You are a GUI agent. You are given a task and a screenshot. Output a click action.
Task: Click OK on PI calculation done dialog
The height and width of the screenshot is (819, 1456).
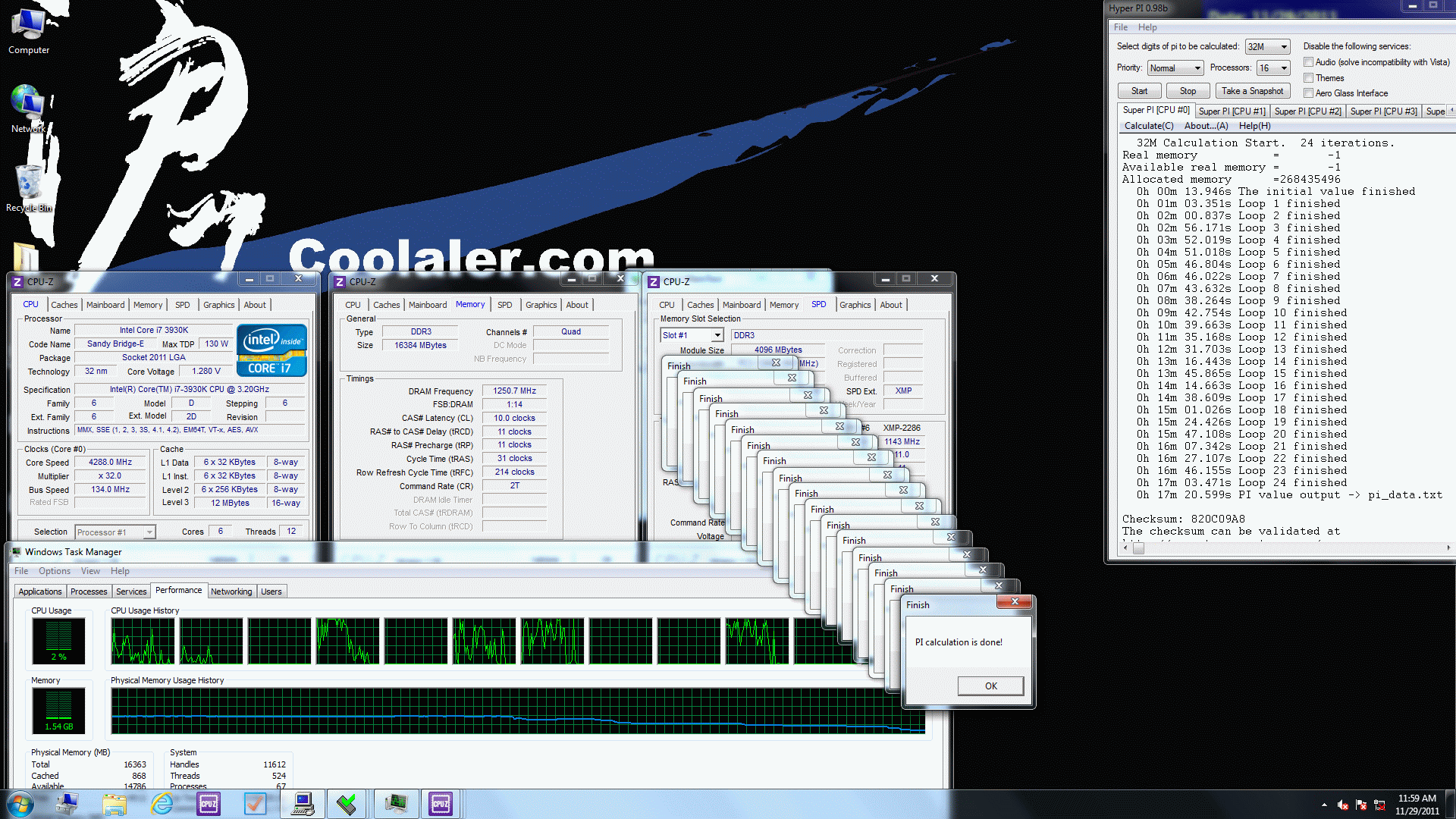[990, 686]
